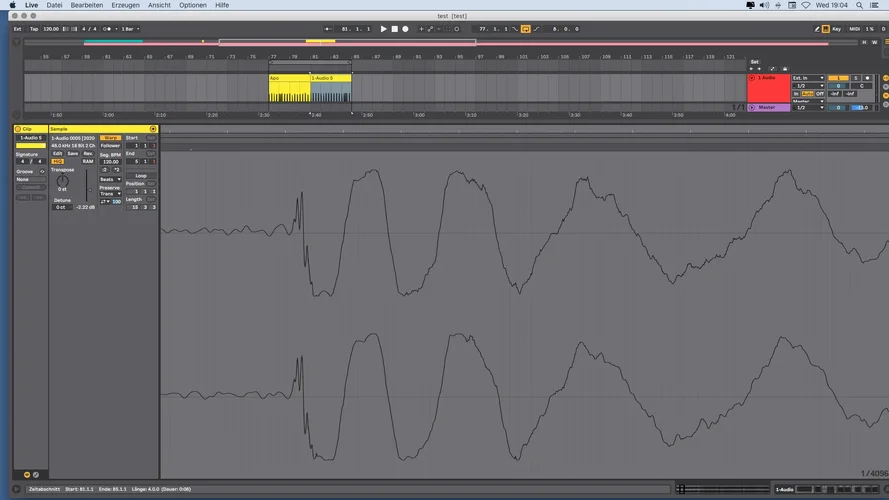Click the transport Stop button
This screenshot has height=500, width=889.
tap(395, 29)
